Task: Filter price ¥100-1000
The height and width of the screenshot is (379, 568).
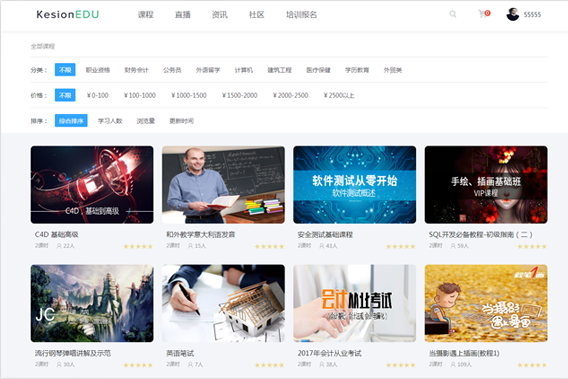Action: click(139, 95)
